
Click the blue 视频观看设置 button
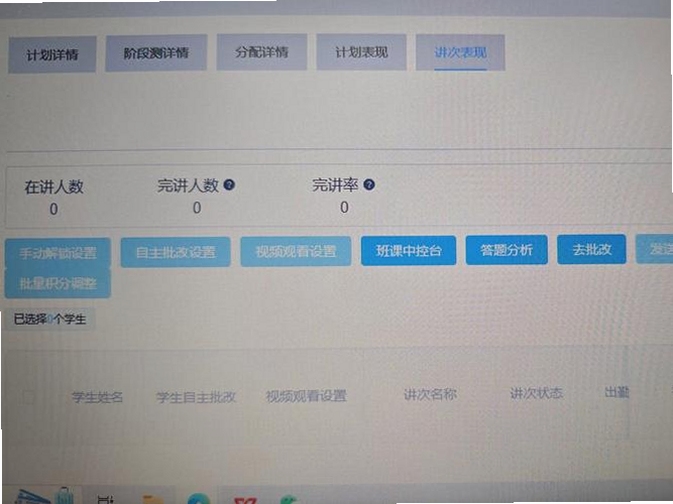pyautogui.click(x=296, y=251)
